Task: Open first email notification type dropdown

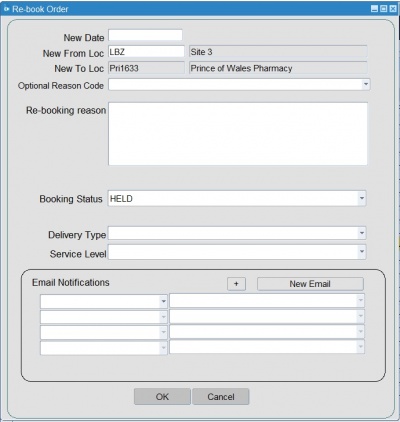Action: click(x=163, y=302)
